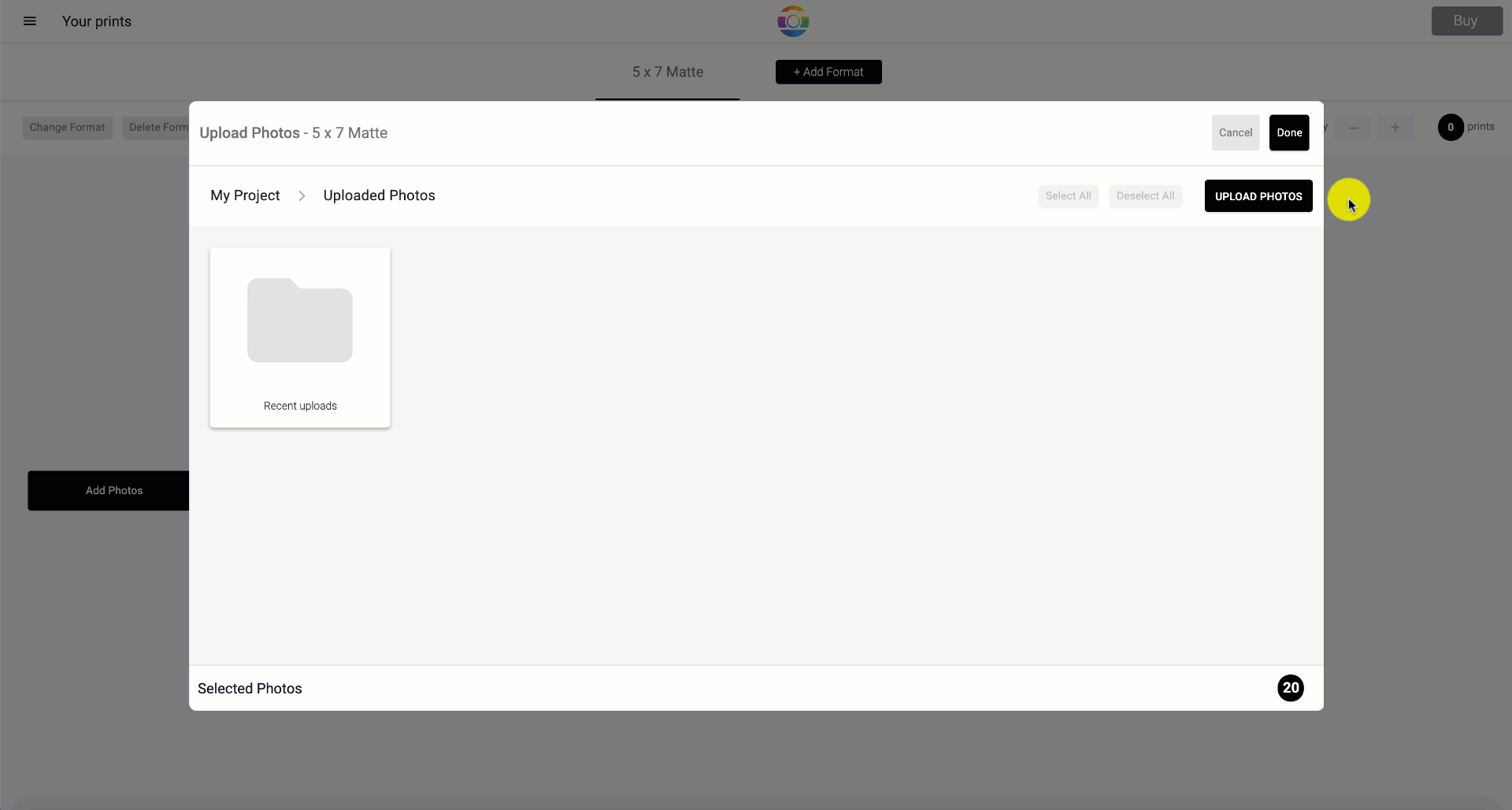Viewport: 1512px width, 810px height.
Task: Click the + Add Format button
Action: click(828, 72)
